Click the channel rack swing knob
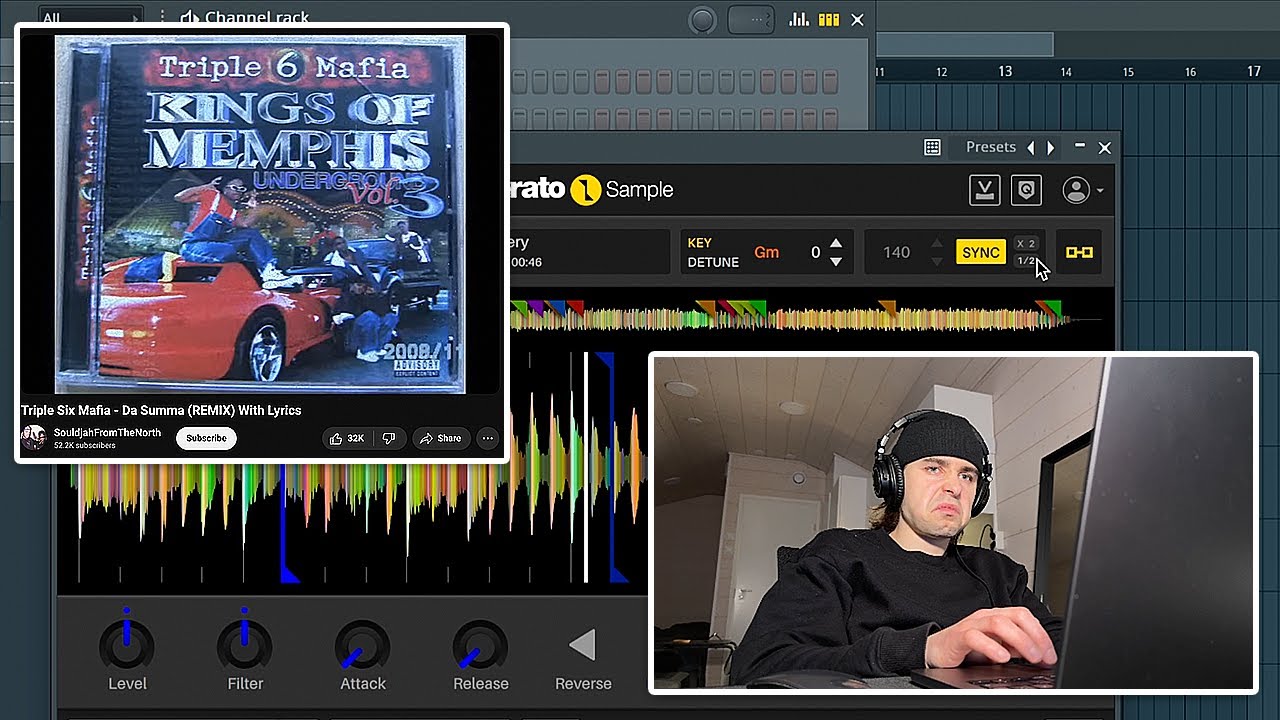This screenshot has height=720, width=1280. click(x=703, y=19)
